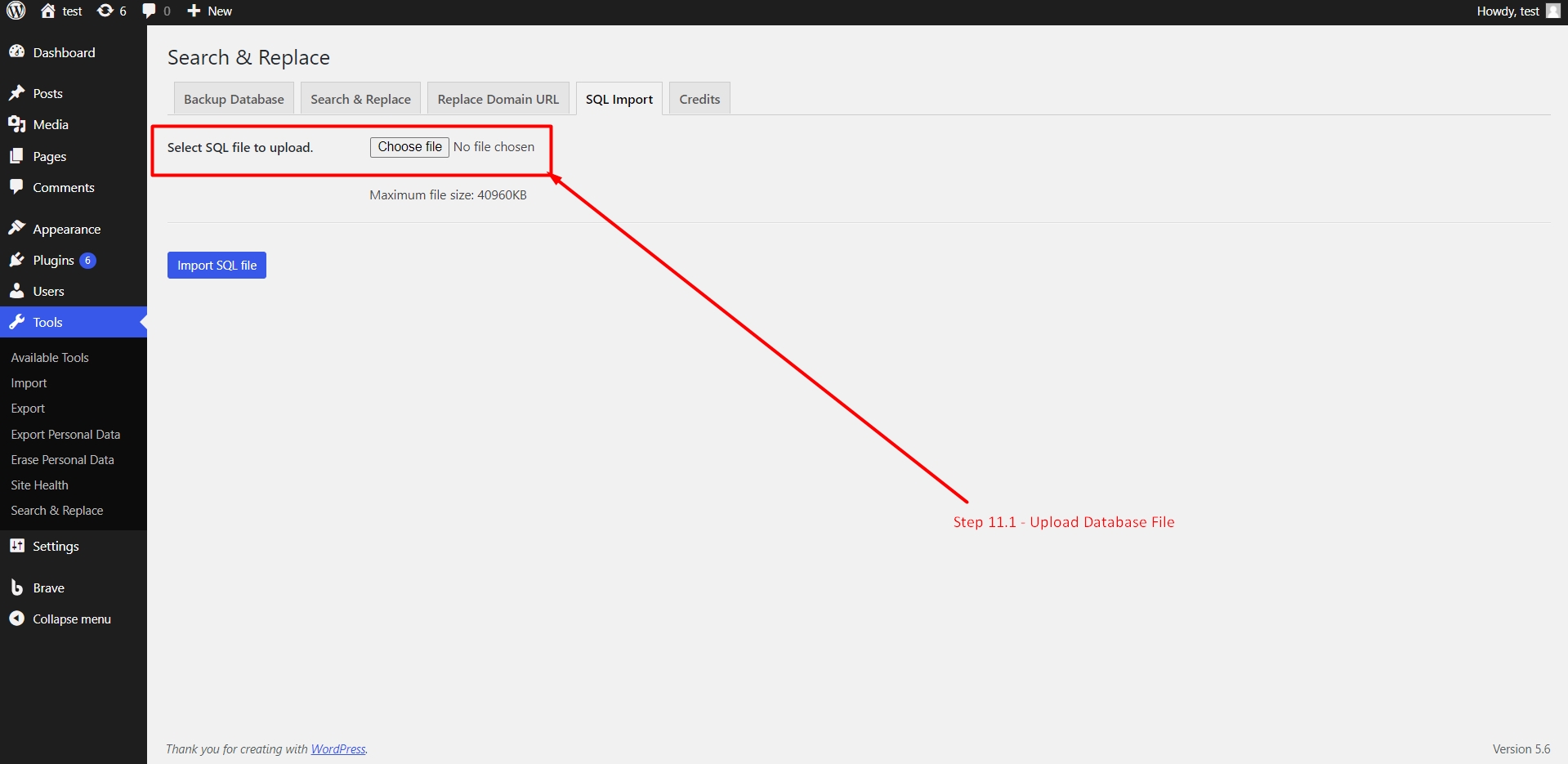The width and height of the screenshot is (1568, 764).
Task: Open the Credits tab
Action: tap(699, 99)
